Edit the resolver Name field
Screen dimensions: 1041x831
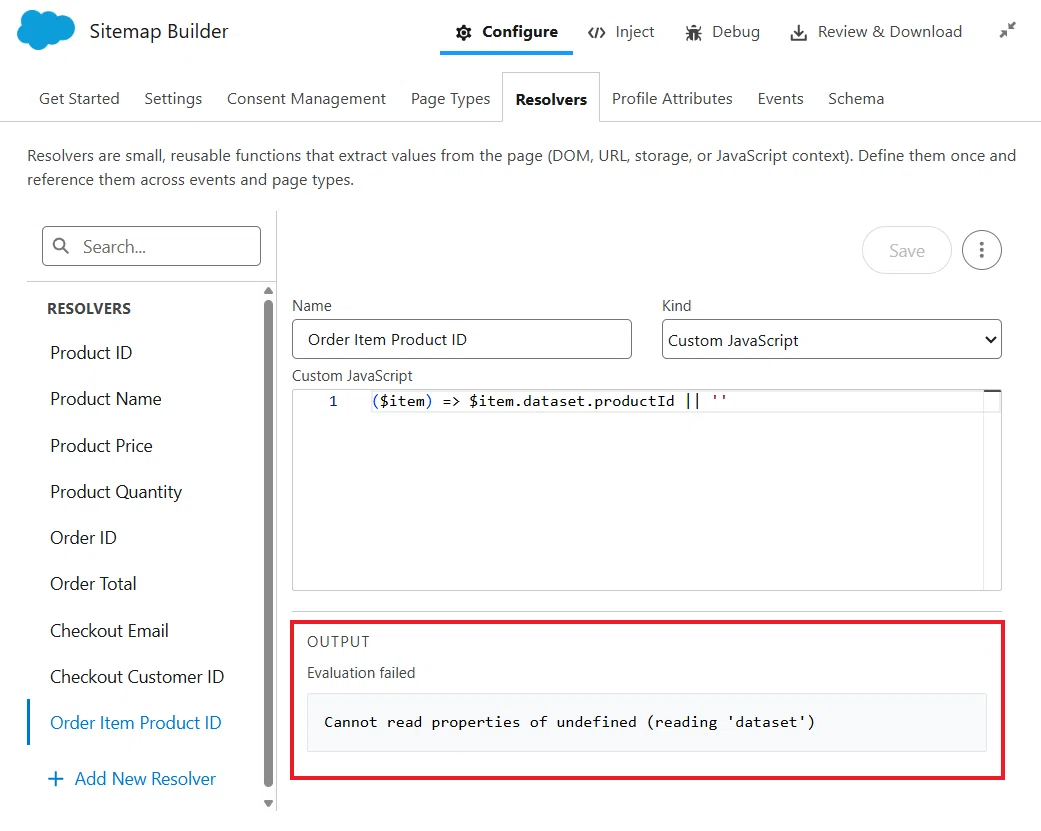(461, 339)
